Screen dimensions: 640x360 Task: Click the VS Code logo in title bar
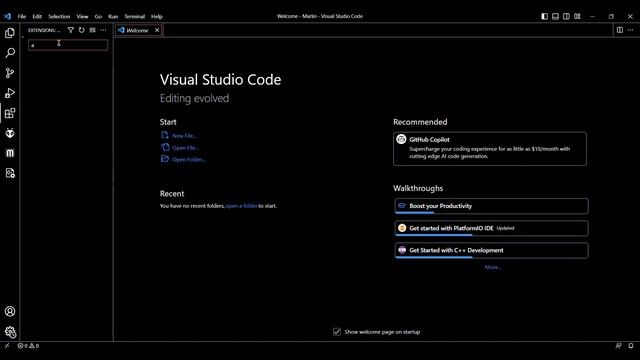(7, 16)
